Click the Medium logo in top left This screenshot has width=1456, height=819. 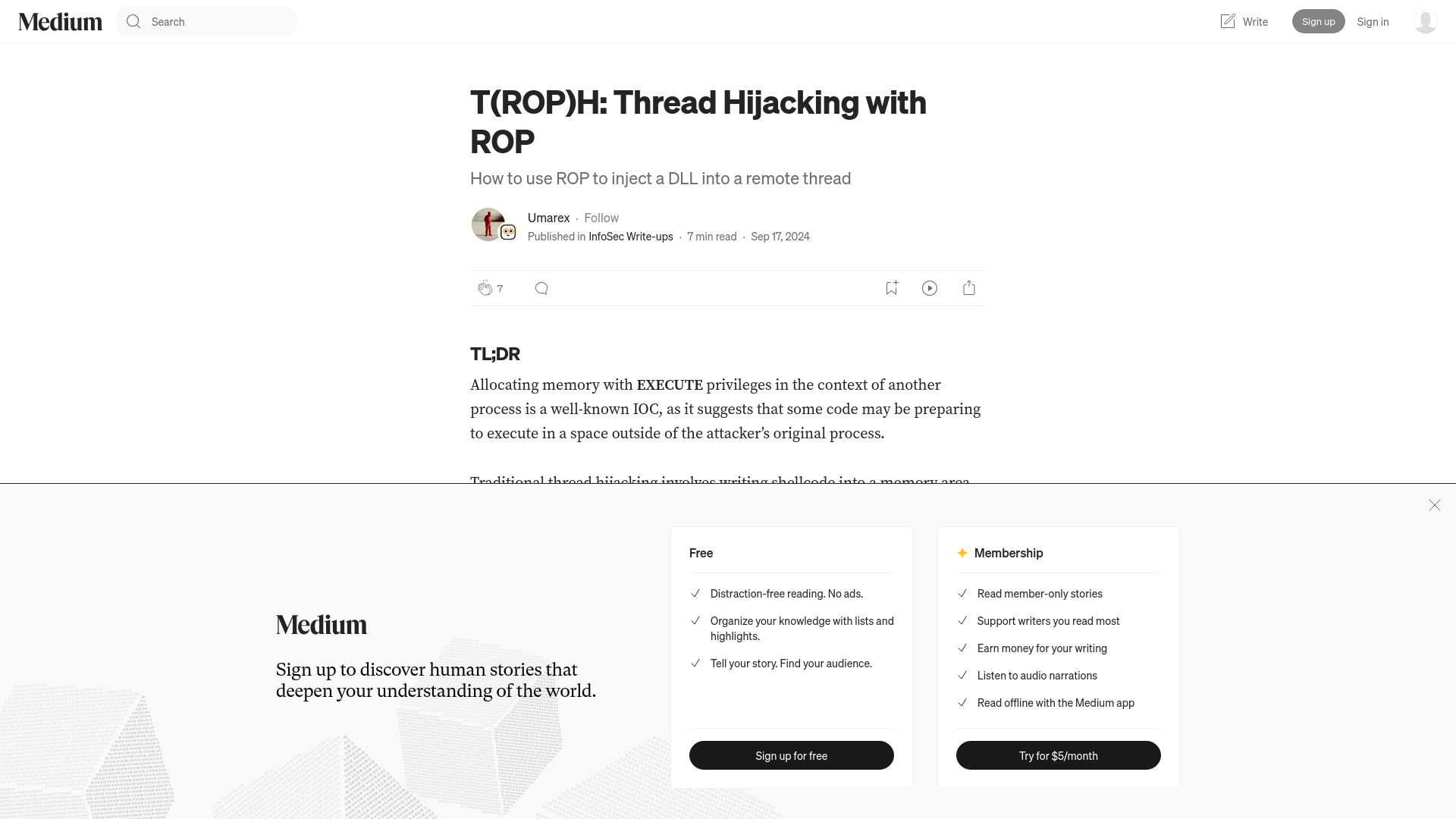pyautogui.click(x=60, y=21)
